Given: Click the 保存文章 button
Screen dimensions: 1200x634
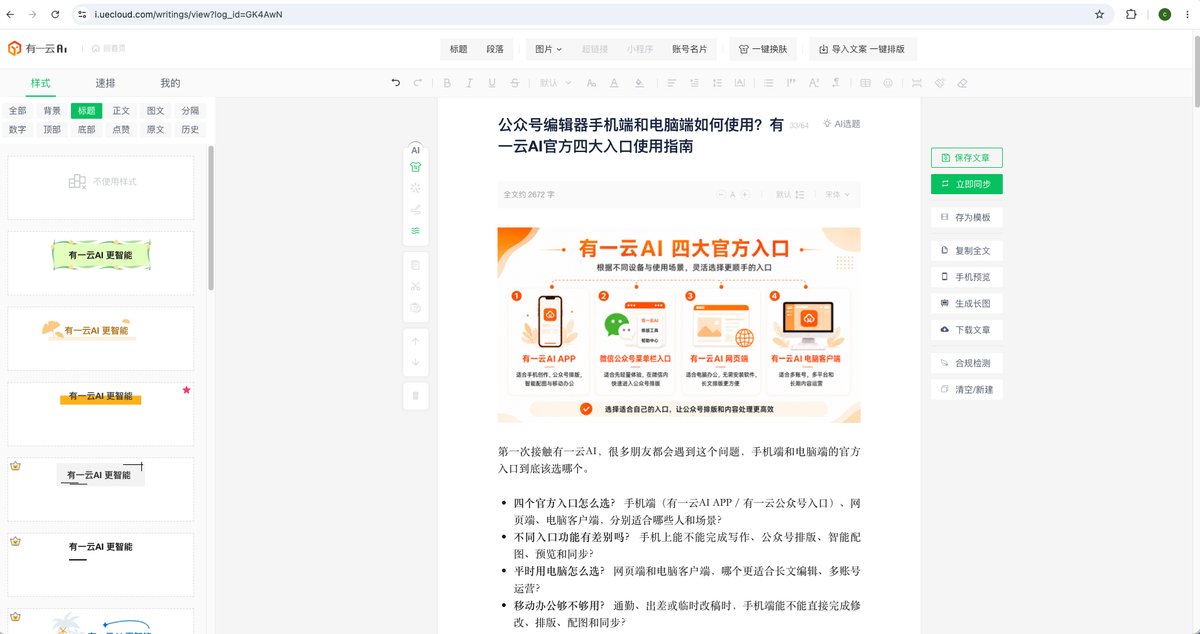Looking at the screenshot, I should 966,158.
